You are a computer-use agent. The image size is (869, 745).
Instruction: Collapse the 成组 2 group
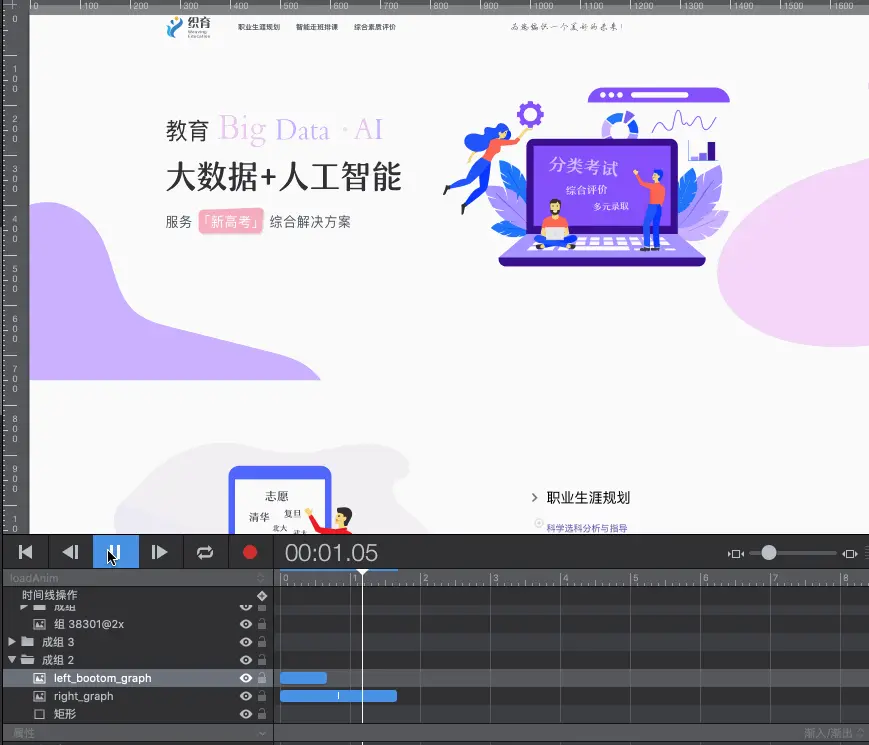(12, 660)
